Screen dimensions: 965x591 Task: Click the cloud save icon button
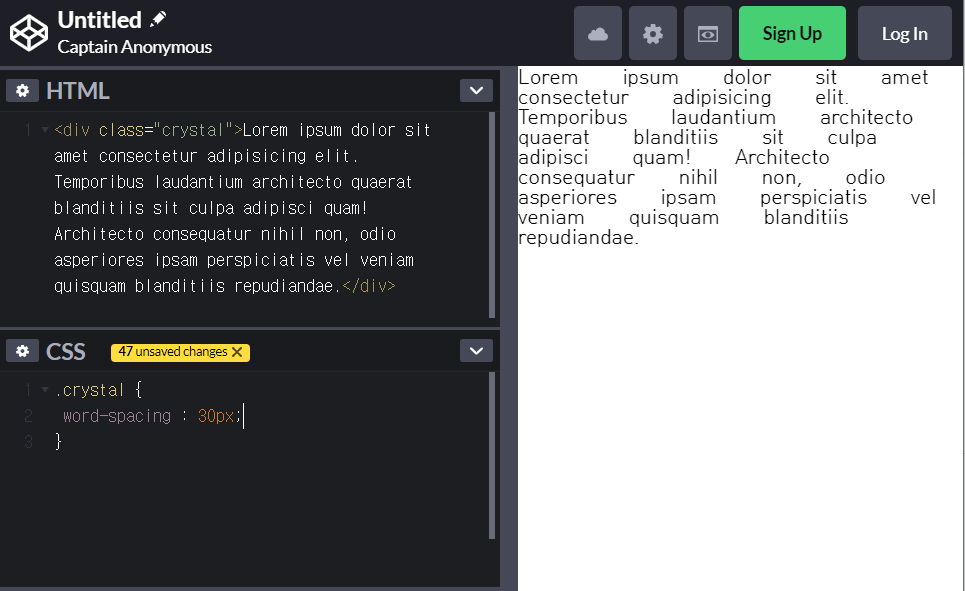coord(598,33)
